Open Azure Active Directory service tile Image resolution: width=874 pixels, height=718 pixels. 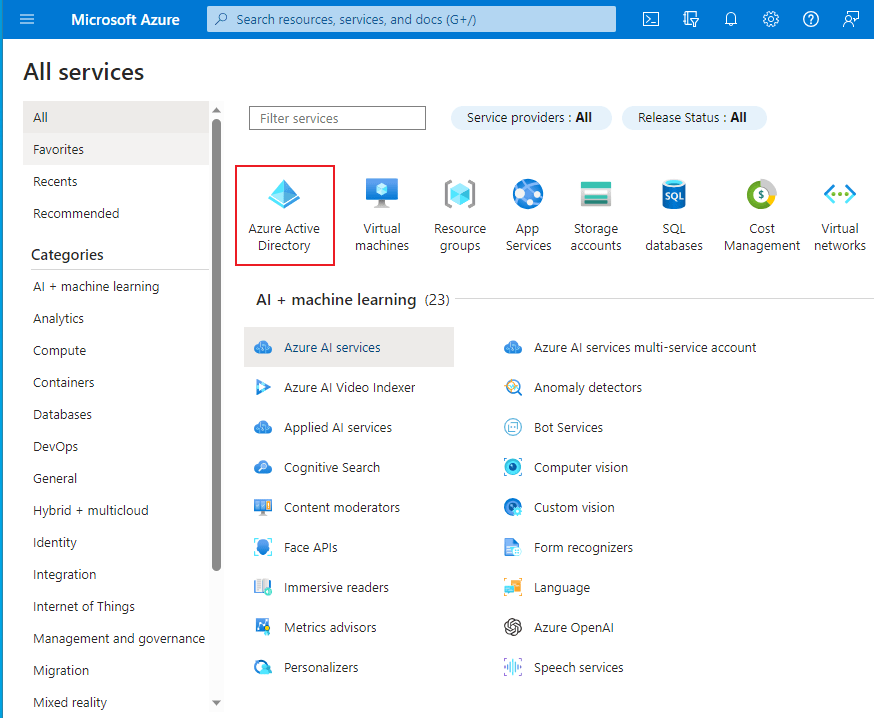[x=285, y=215]
